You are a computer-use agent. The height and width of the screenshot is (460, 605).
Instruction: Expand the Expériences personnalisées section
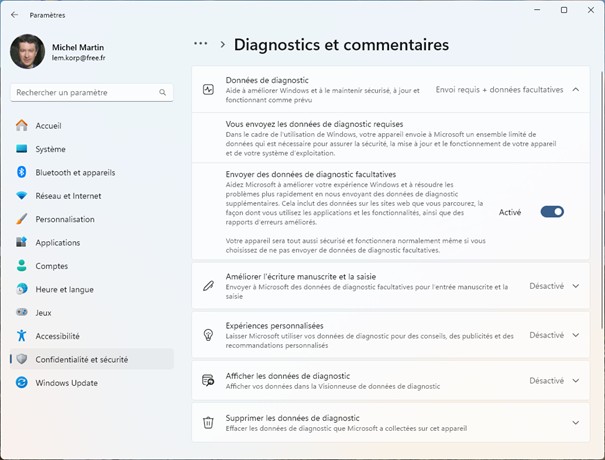(575, 335)
